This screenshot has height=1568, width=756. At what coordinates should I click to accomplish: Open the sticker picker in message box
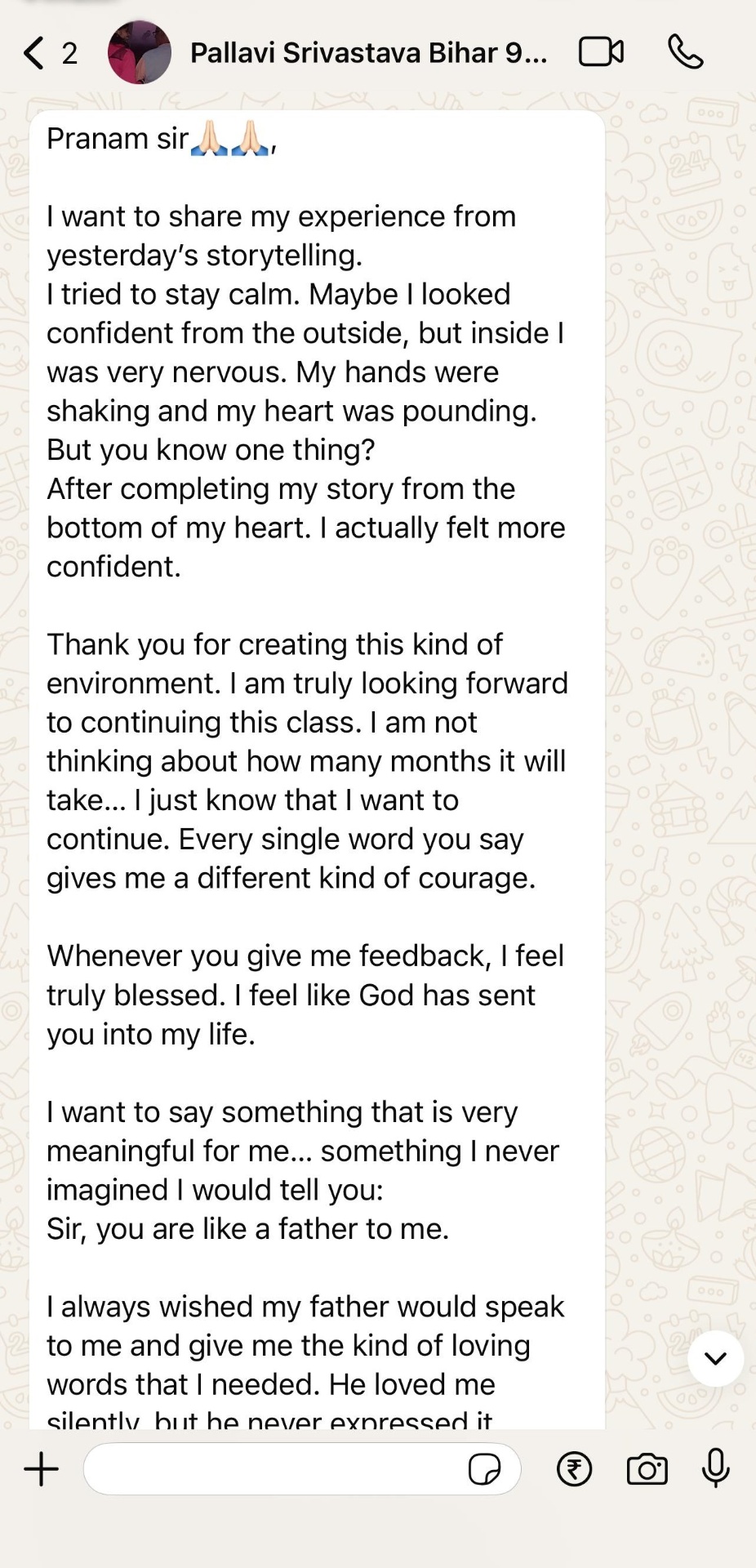(484, 1469)
